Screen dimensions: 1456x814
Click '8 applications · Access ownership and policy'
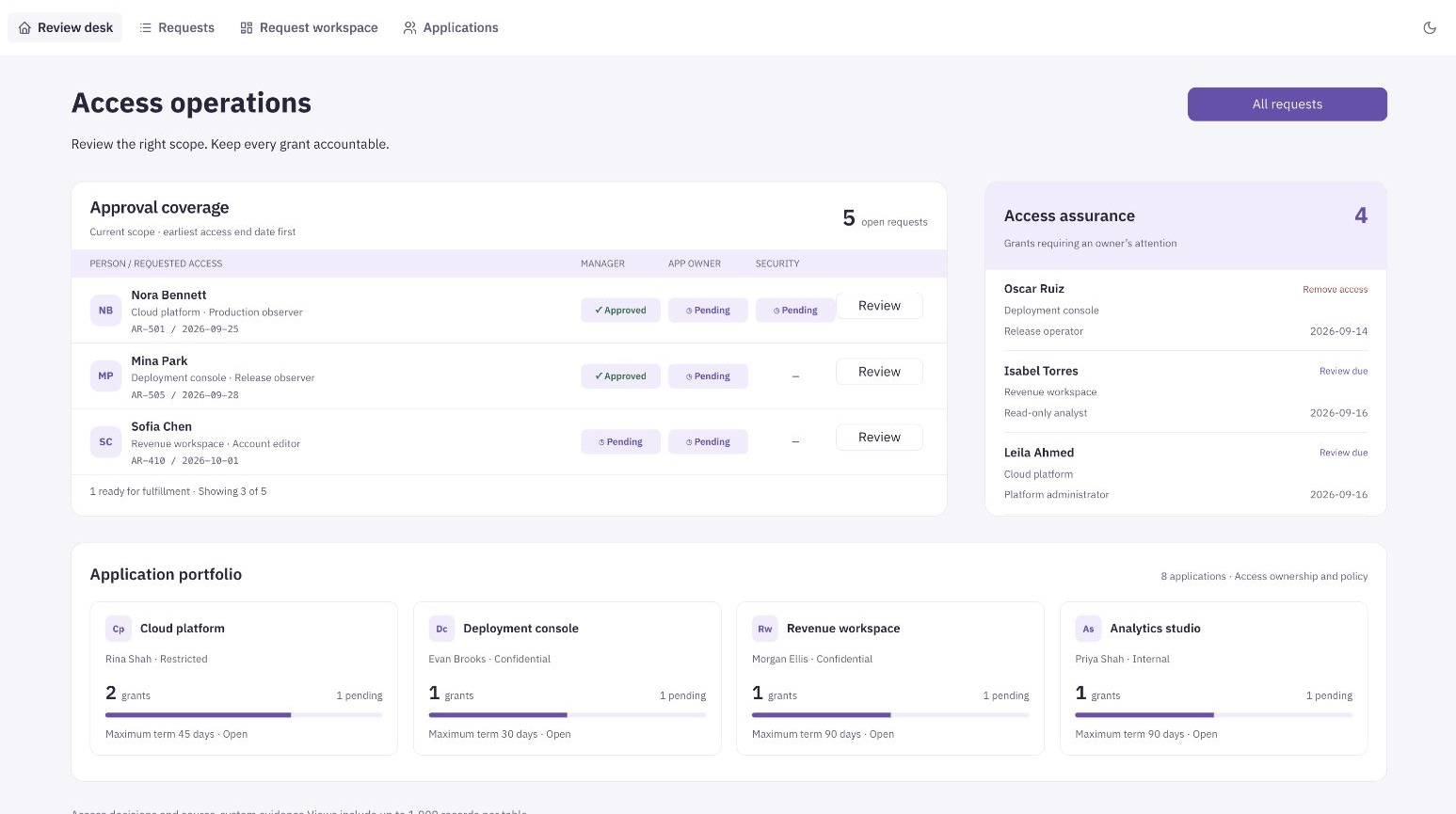(x=1264, y=577)
